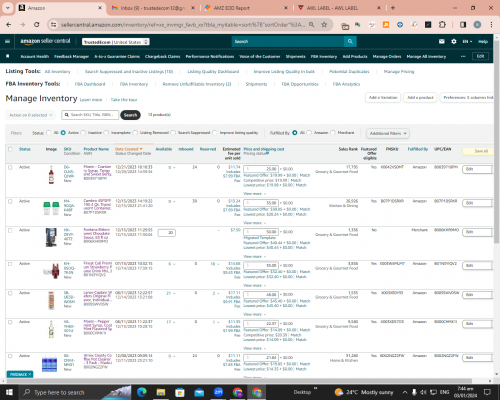Open the 'Action on 0 selected' dropdown
Image resolution: width=500 pixels, height=400 pixels.
point(31,115)
